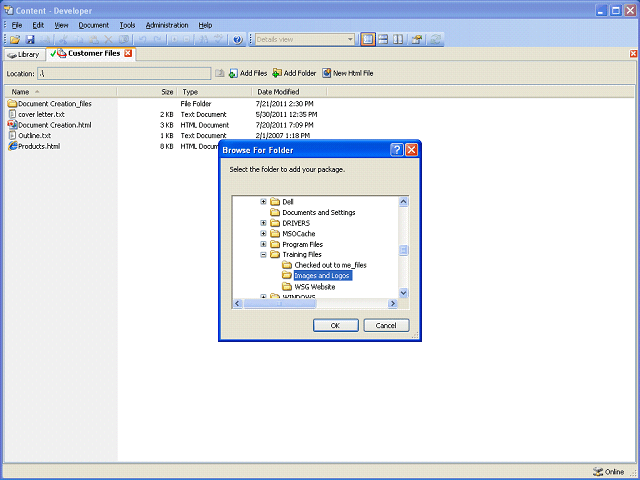Click the Open folder toolbar icon

[x=15, y=39]
